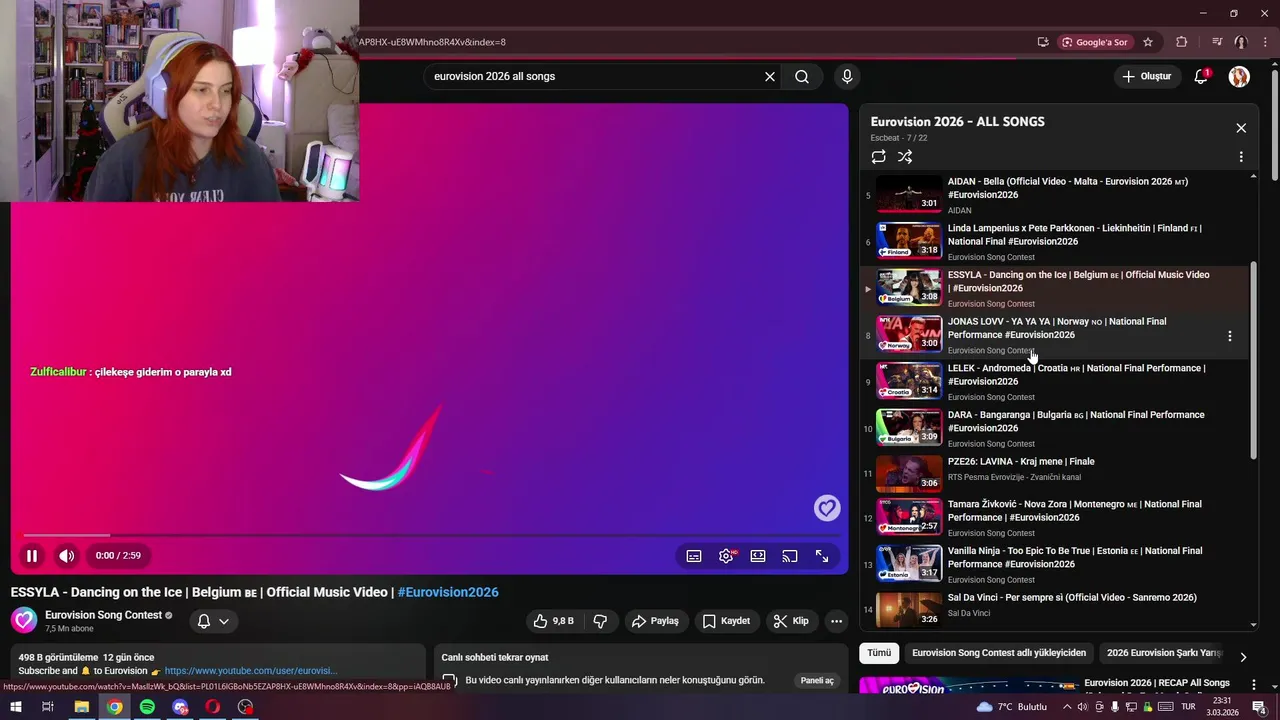The width and height of the screenshot is (1280, 720).
Task: Show hidden system tray icons chevron
Action: (1066, 707)
